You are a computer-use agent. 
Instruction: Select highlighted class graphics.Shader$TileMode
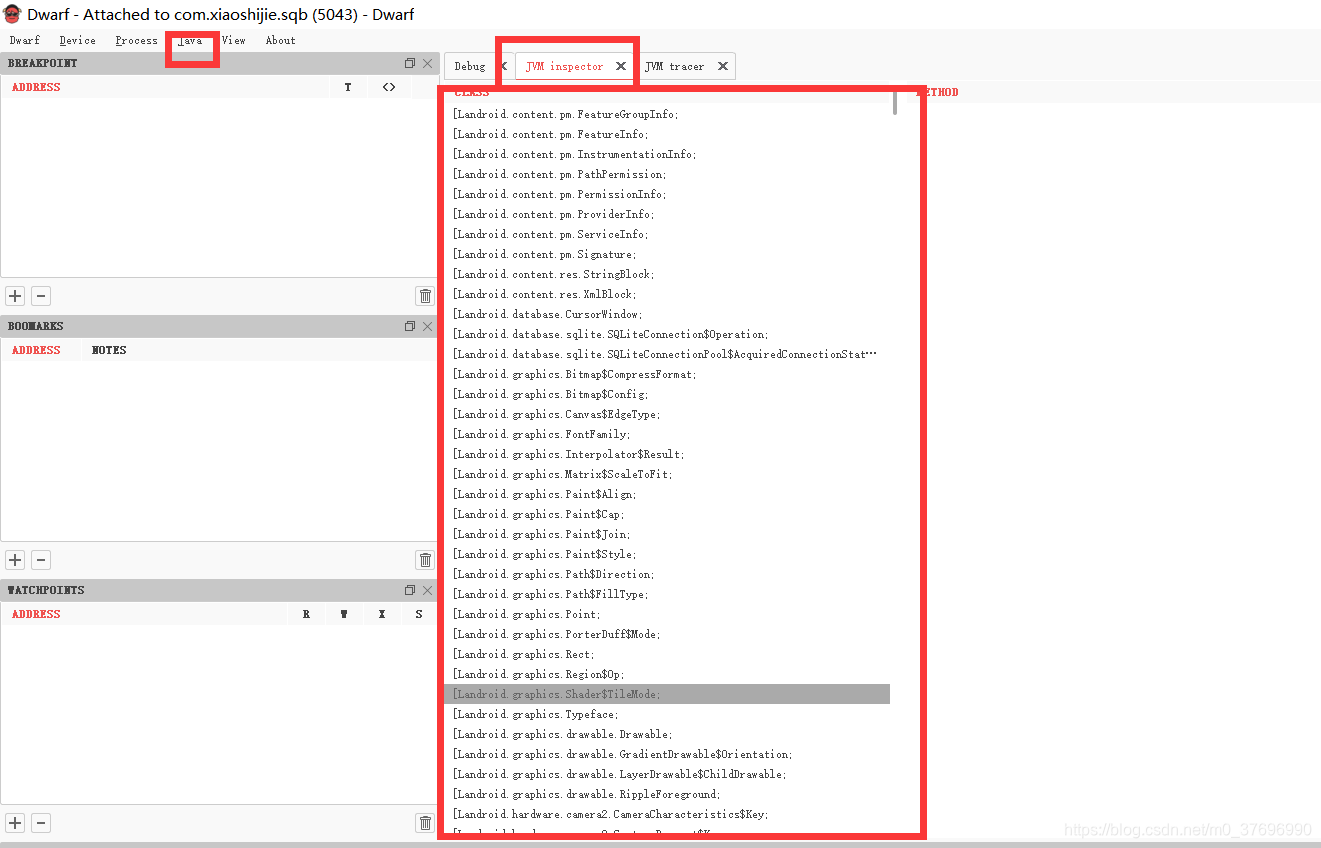tap(667, 694)
